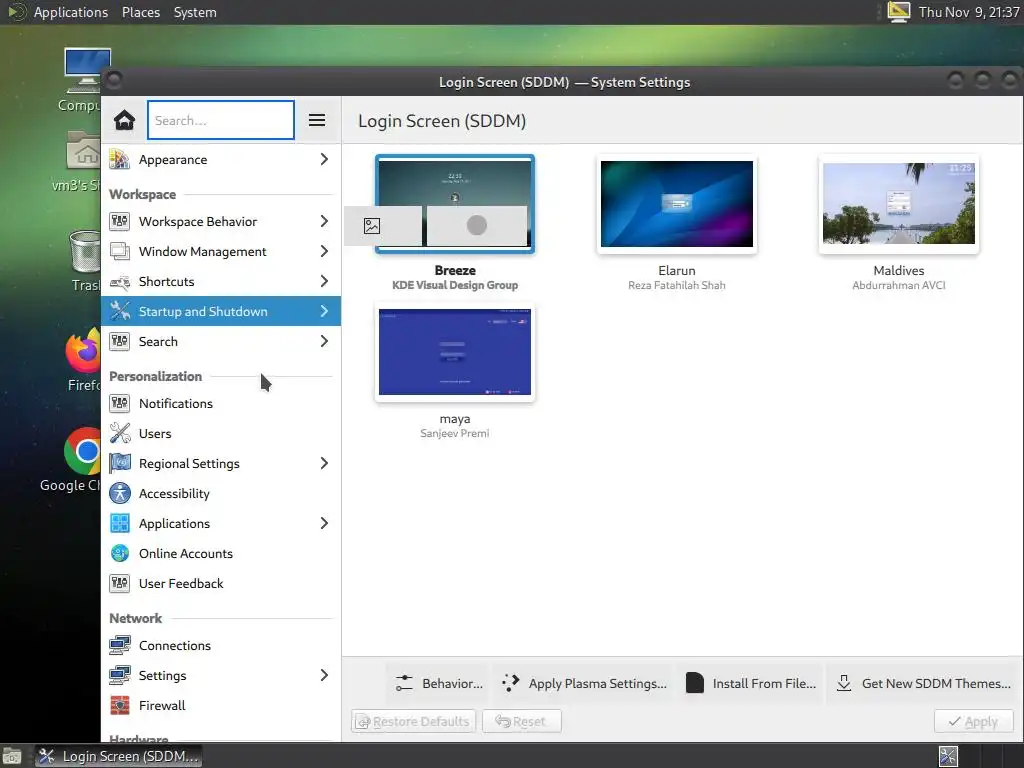Click the Users wrench icon
The width and height of the screenshot is (1024, 768).
[x=120, y=434]
